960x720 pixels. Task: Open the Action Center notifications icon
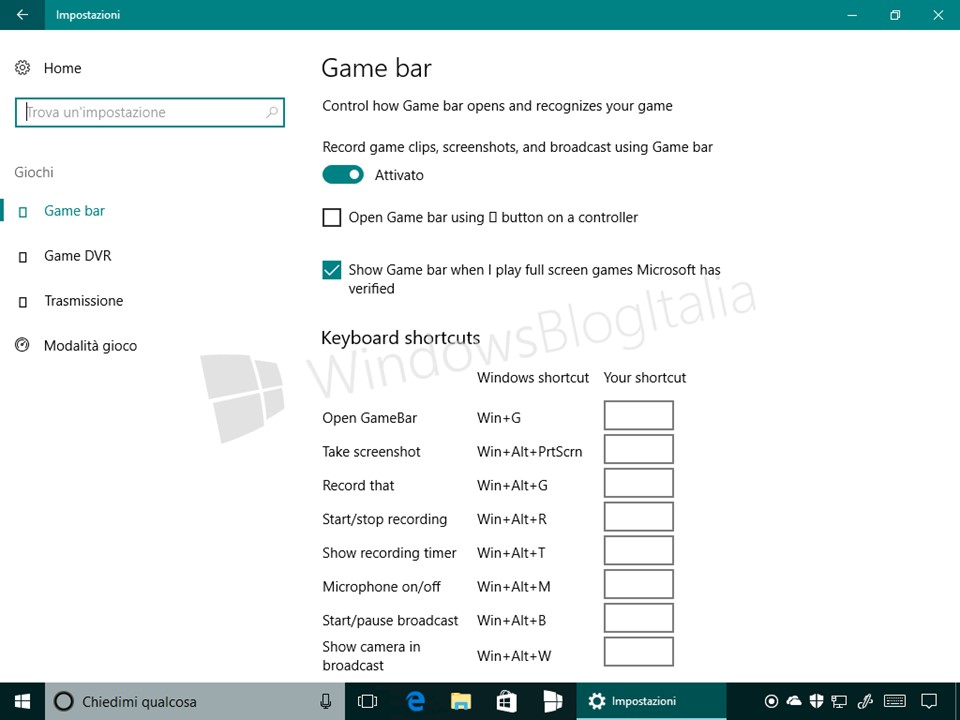(929, 701)
